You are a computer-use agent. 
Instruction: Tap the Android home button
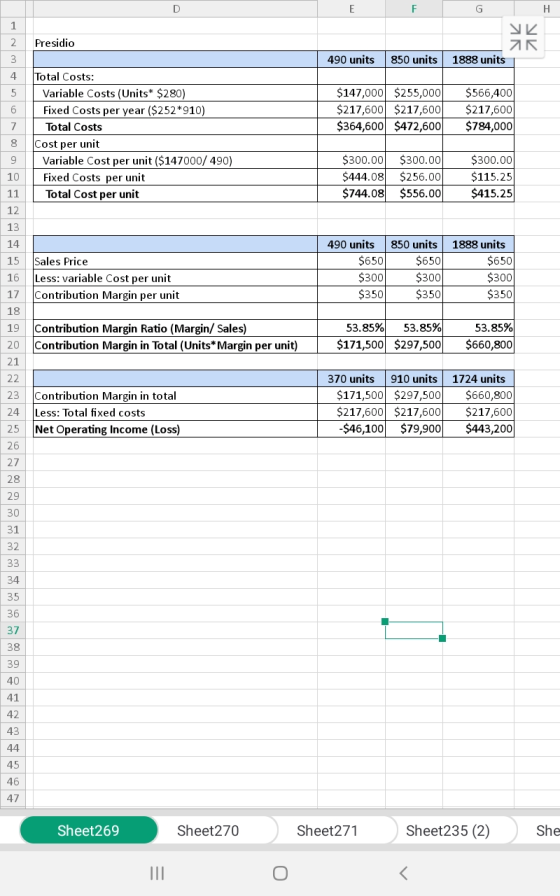pos(280,873)
